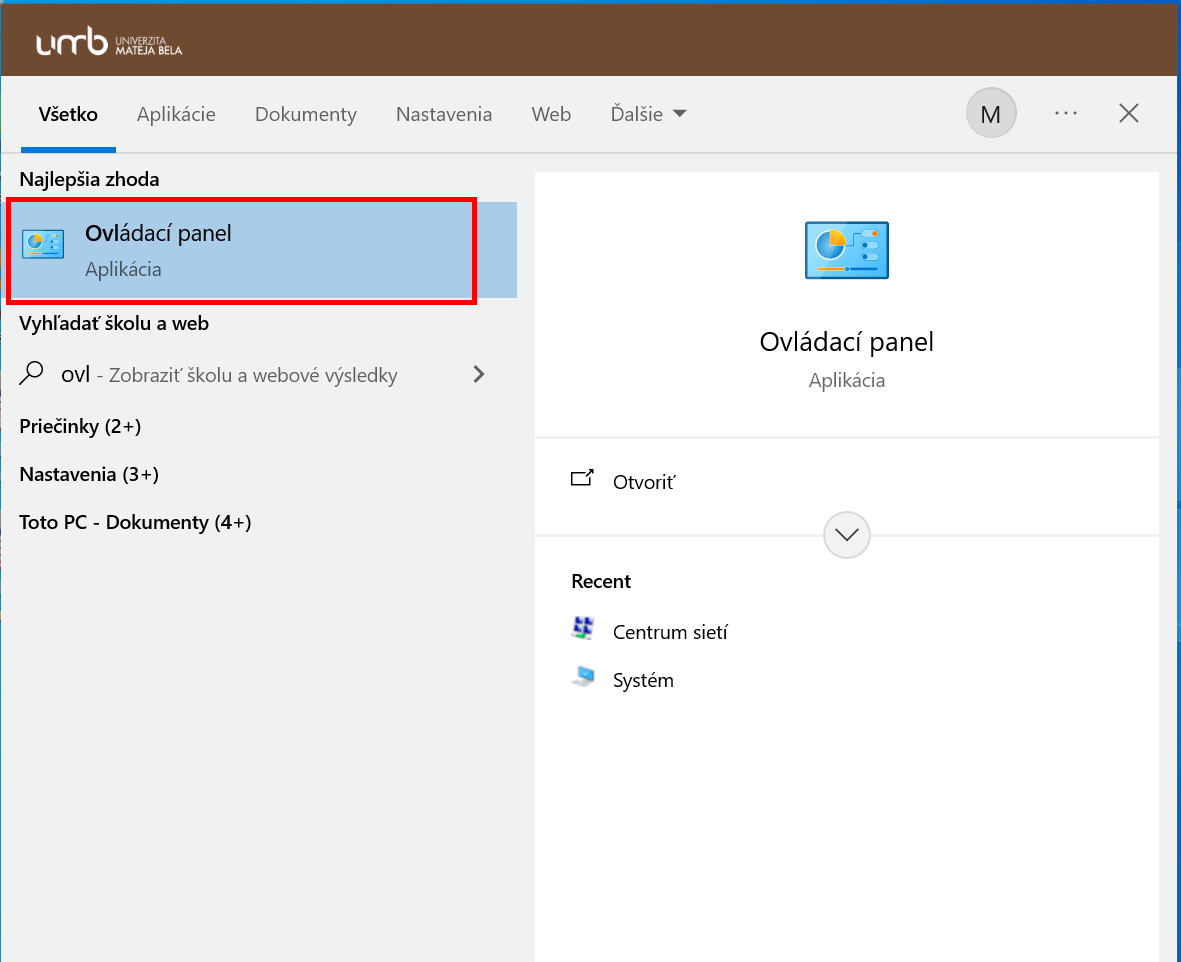Screen dimensions: 1181x962
Task: Click the Centrum sietí network icon
Action: click(582, 628)
